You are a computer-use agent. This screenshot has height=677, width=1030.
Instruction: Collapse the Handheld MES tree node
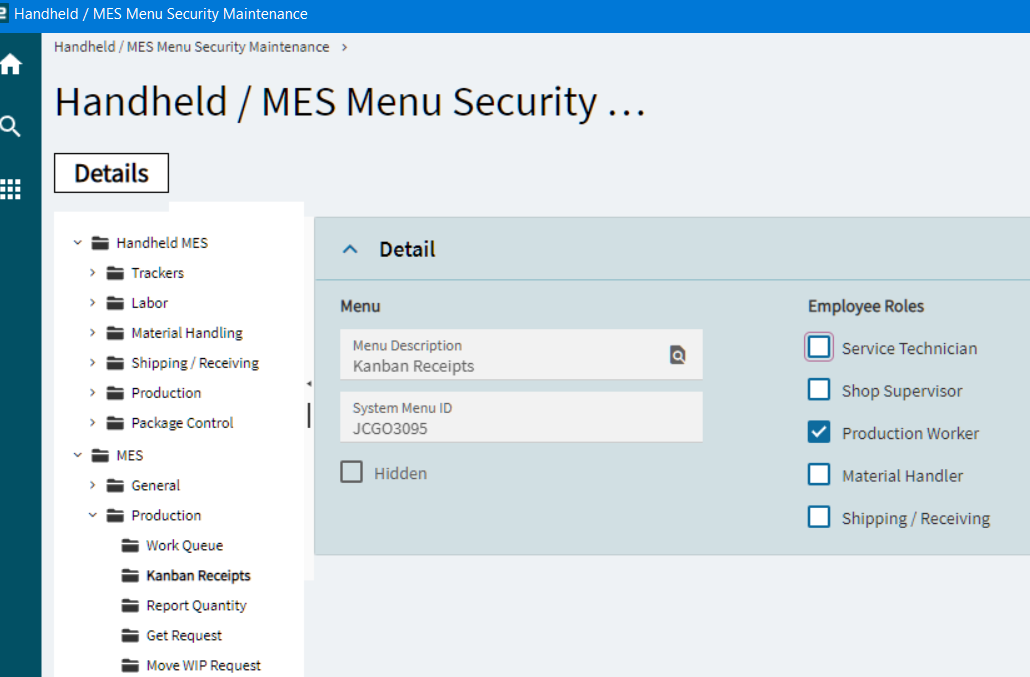pyautogui.click(x=78, y=243)
